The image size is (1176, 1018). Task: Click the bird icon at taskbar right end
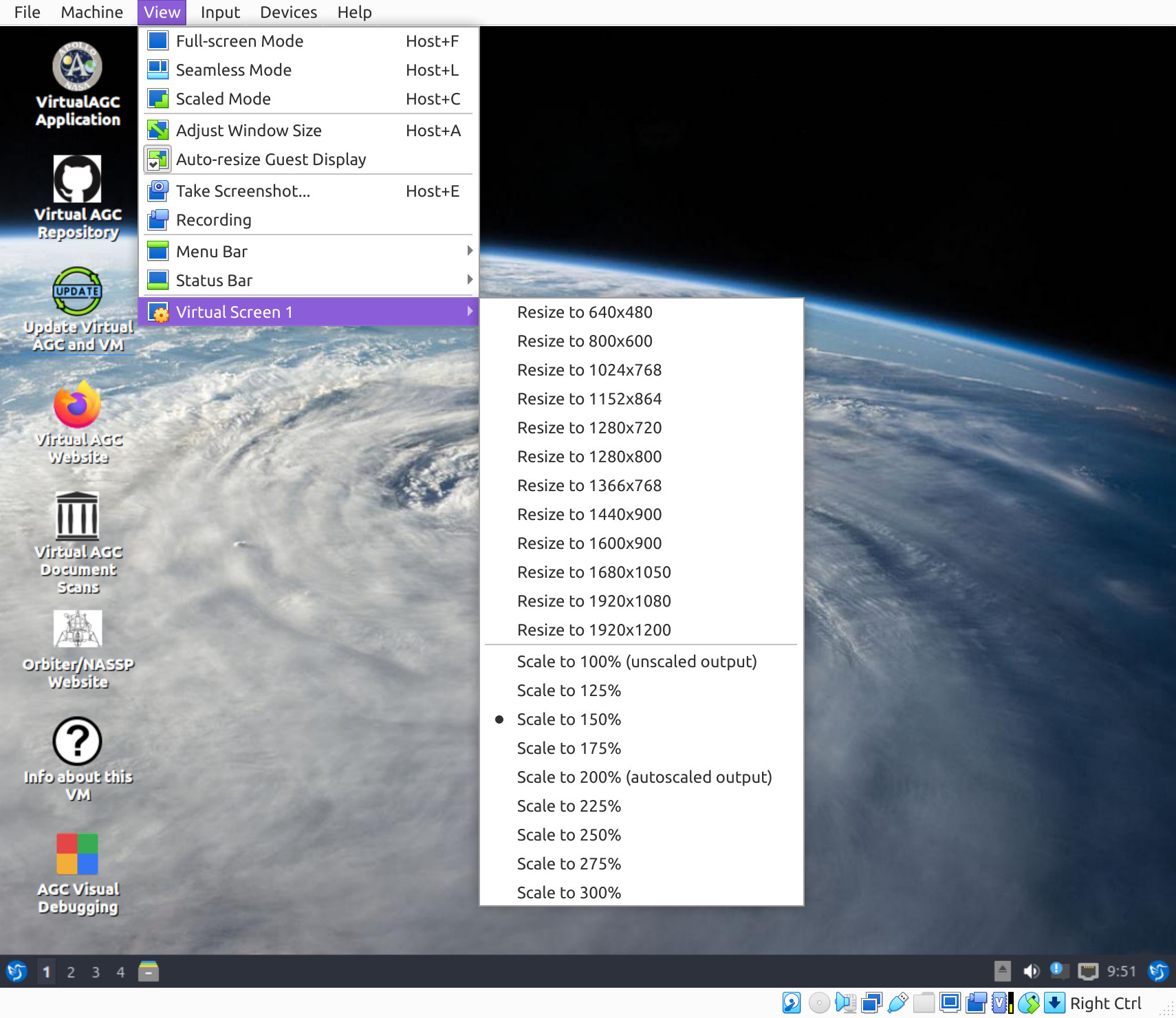coord(1157,971)
